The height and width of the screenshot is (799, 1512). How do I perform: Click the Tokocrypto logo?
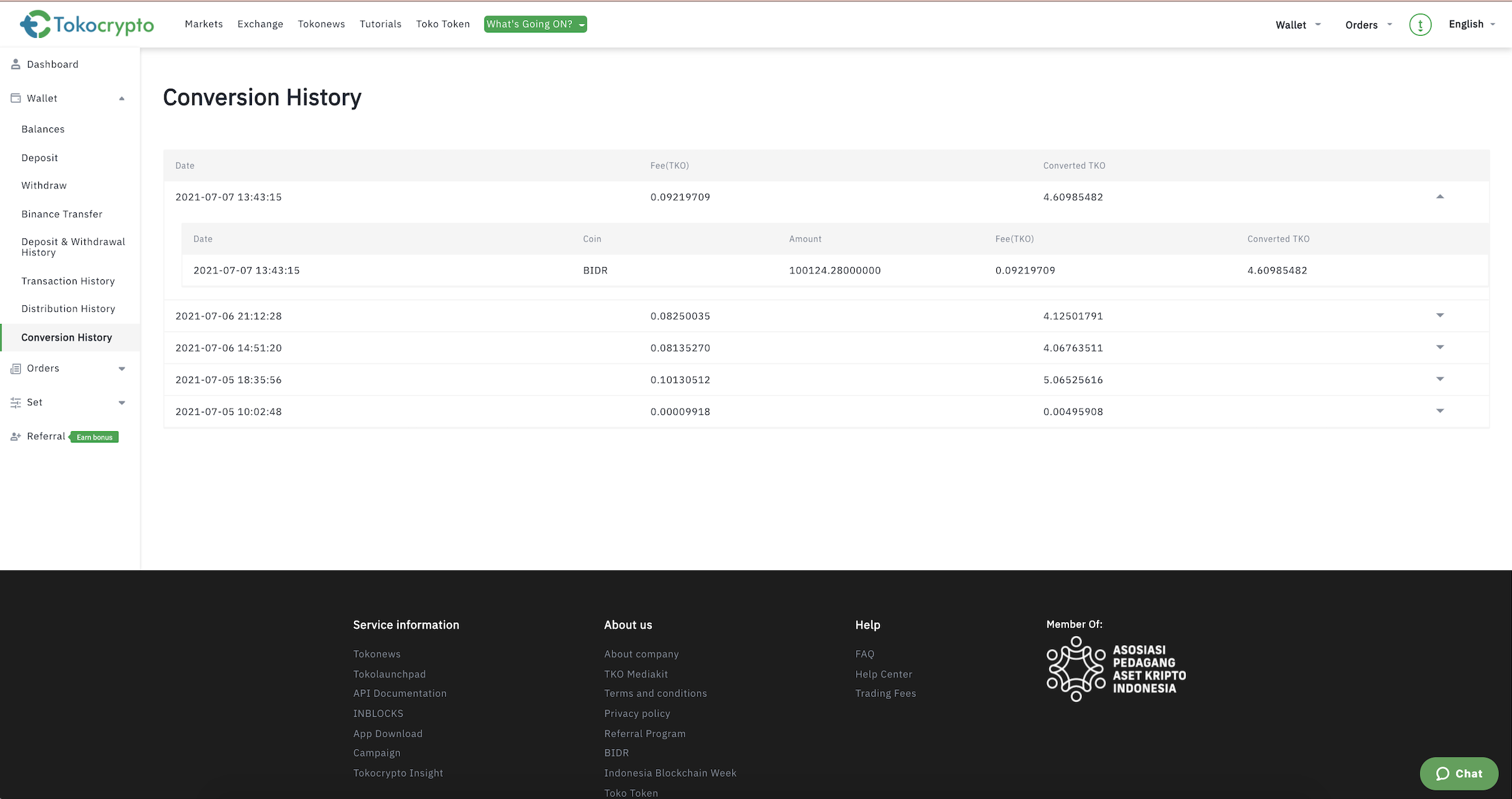(86, 25)
